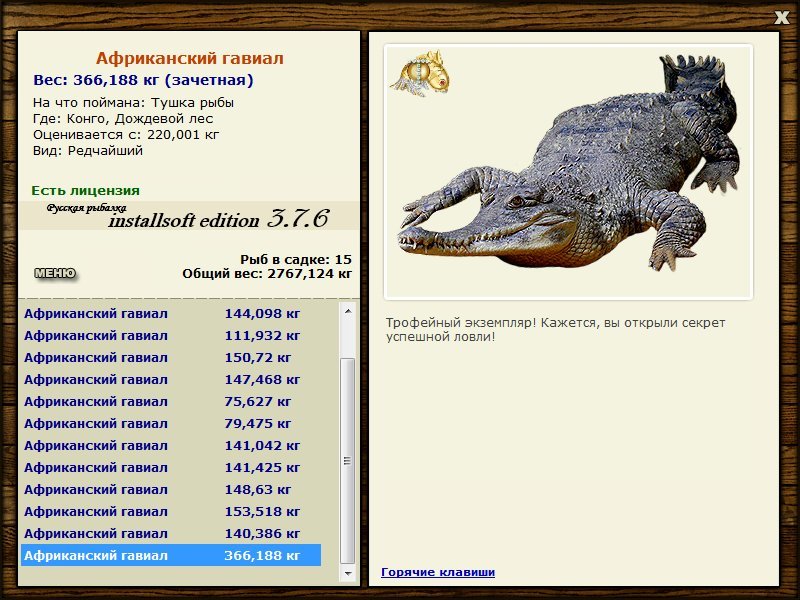
Task: Select the highlighted 366,188 кг gavial row
Action: pos(171,555)
